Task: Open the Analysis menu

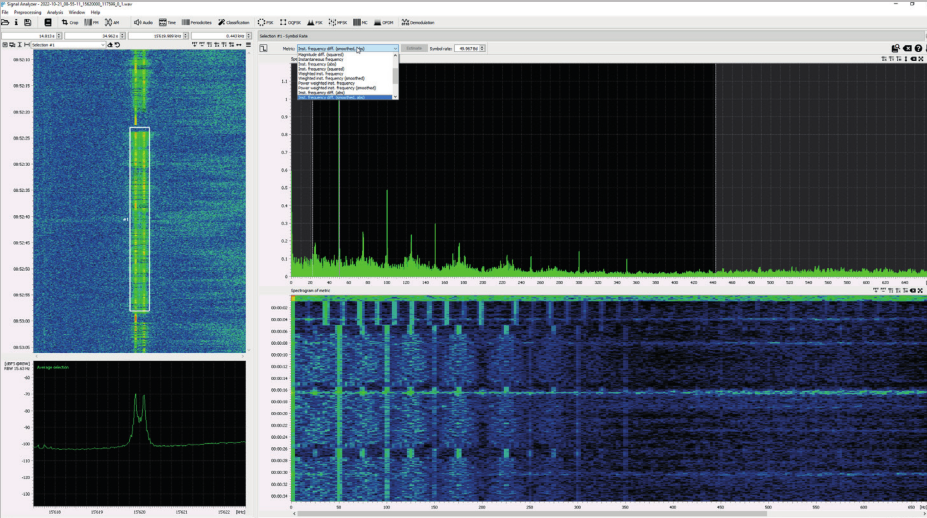Action: pyautogui.click(x=54, y=12)
